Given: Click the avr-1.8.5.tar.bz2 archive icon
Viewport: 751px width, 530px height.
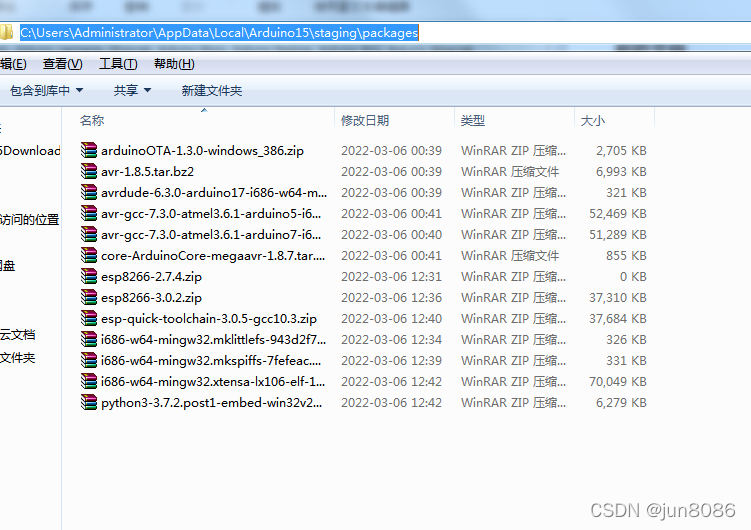Looking at the screenshot, I should (x=89, y=171).
